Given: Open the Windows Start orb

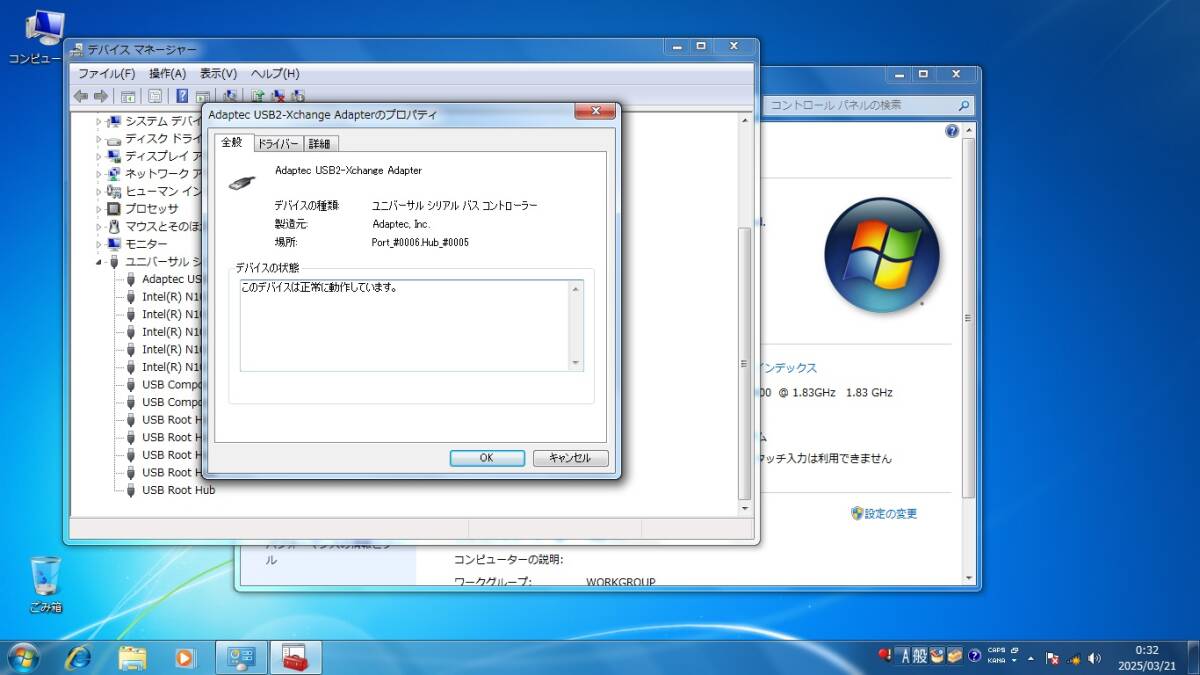Looking at the screenshot, I should pyautogui.click(x=23, y=657).
